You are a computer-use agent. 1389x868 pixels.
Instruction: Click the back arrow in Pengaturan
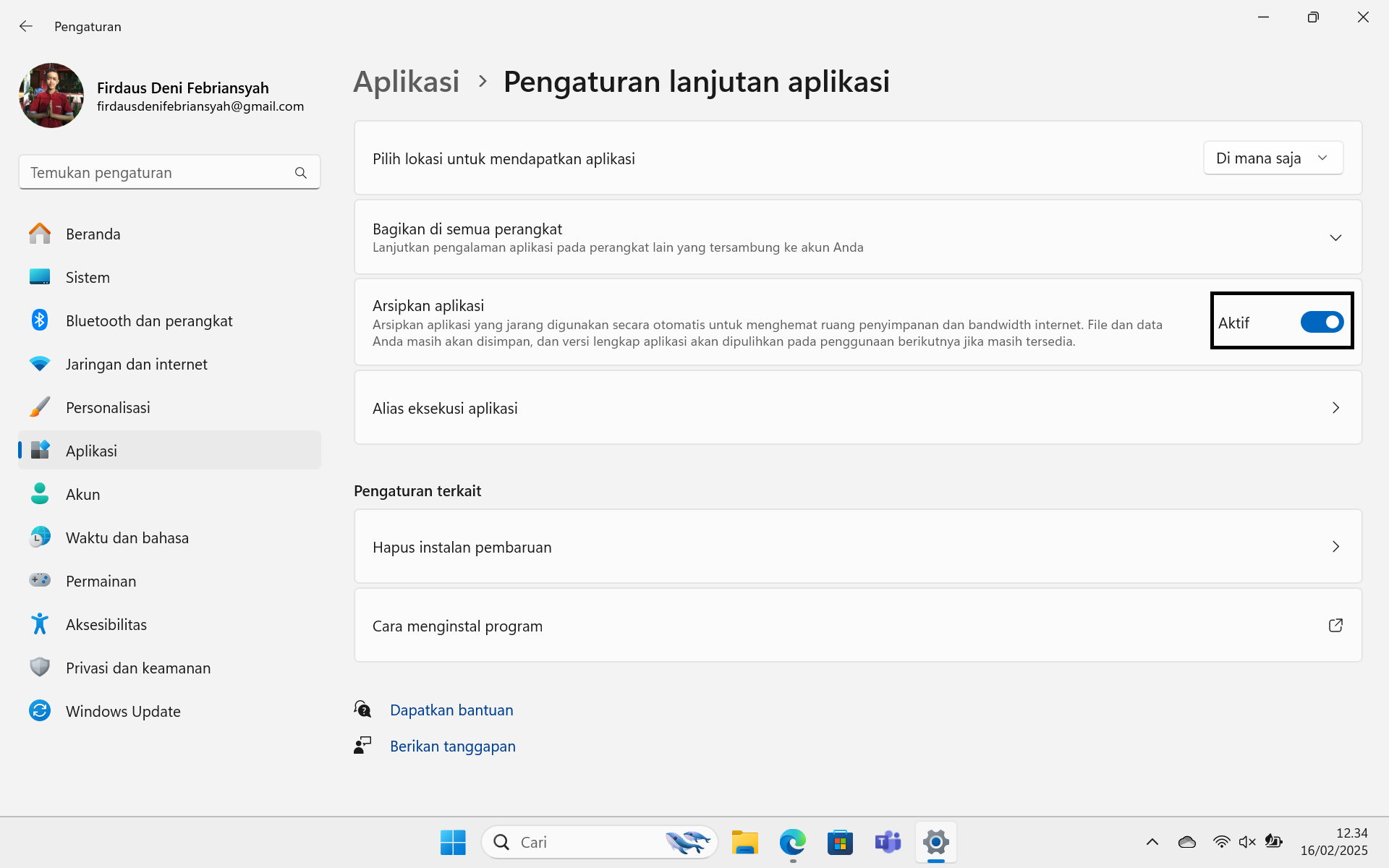coord(26,26)
